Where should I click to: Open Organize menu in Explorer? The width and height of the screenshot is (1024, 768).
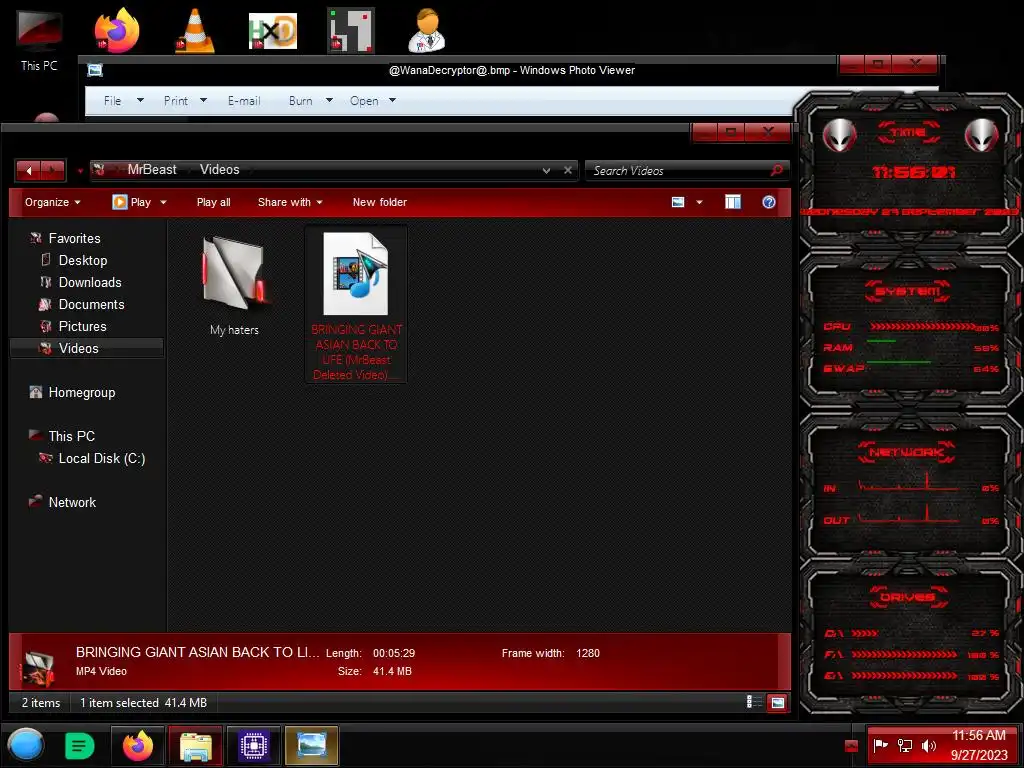(x=52, y=202)
